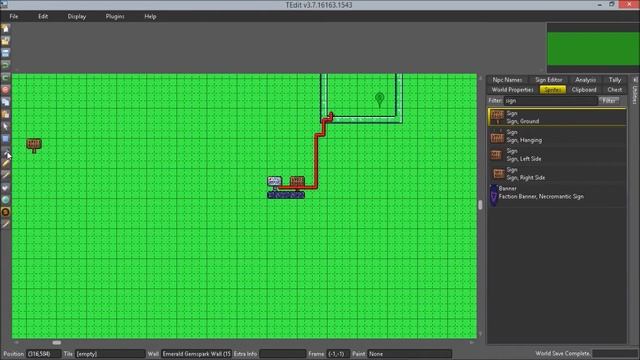Click the Paint 'None' status field

tap(409, 354)
